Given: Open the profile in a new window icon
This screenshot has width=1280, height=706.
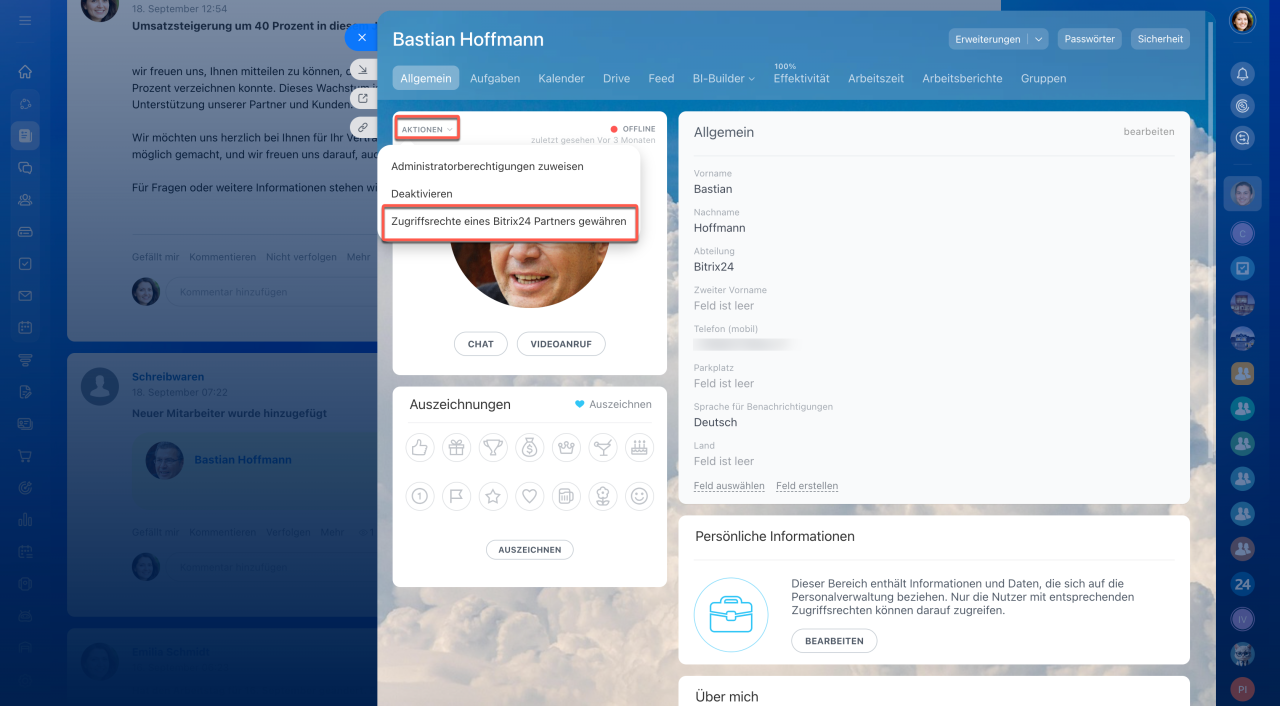Looking at the screenshot, I should pyautogui.click(x=362, y=98).
